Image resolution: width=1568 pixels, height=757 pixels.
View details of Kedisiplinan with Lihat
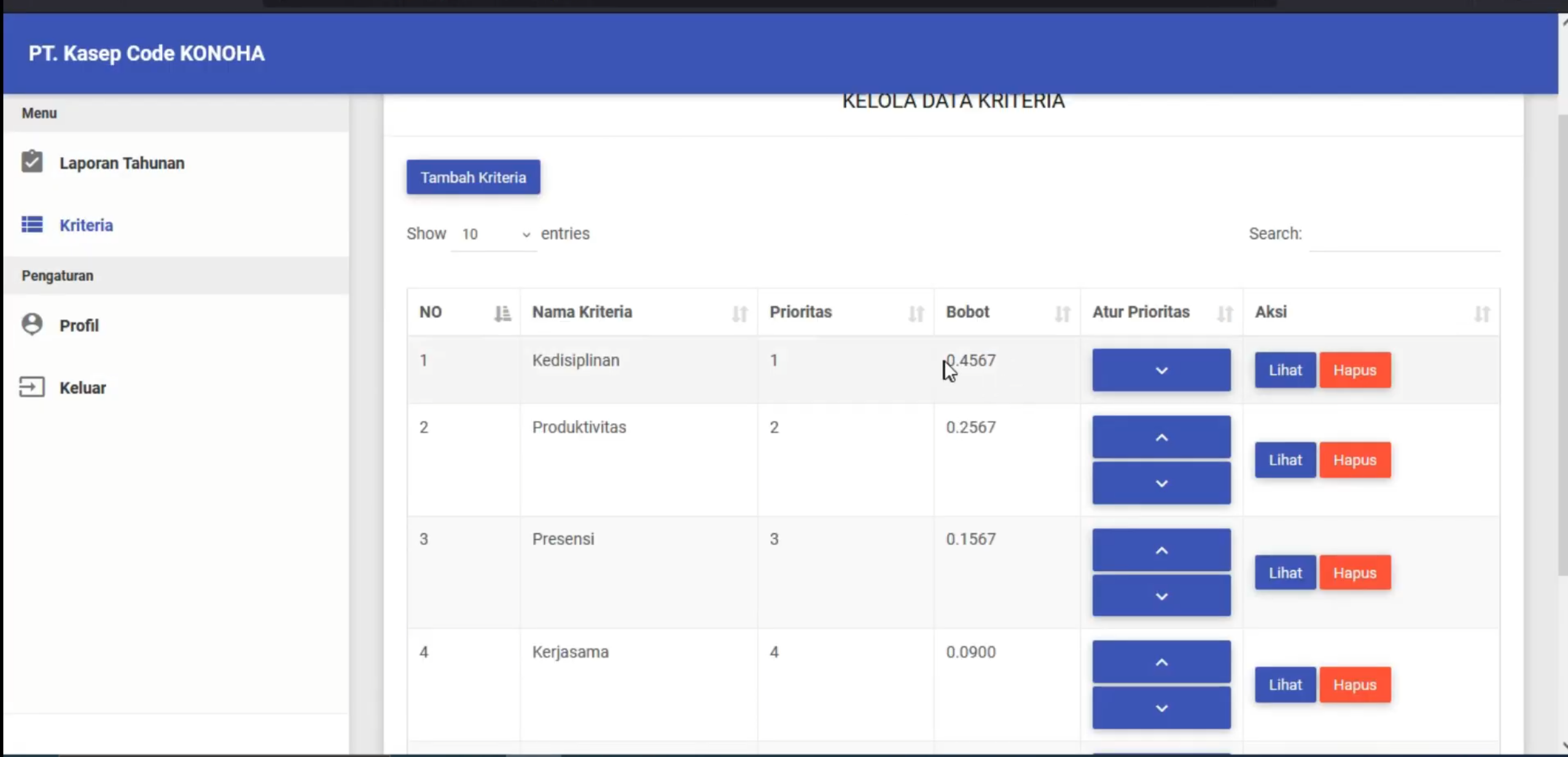(1285, 370)
